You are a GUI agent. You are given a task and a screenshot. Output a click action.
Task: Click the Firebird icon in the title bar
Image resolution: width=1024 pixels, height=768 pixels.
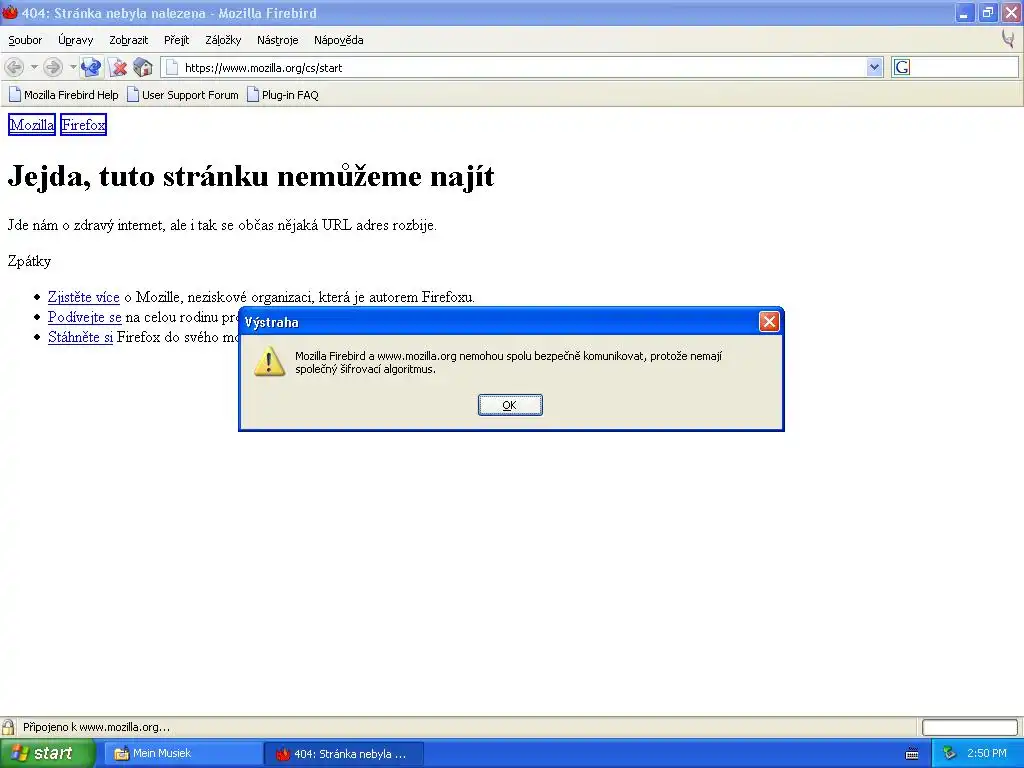tap(10, 12)
